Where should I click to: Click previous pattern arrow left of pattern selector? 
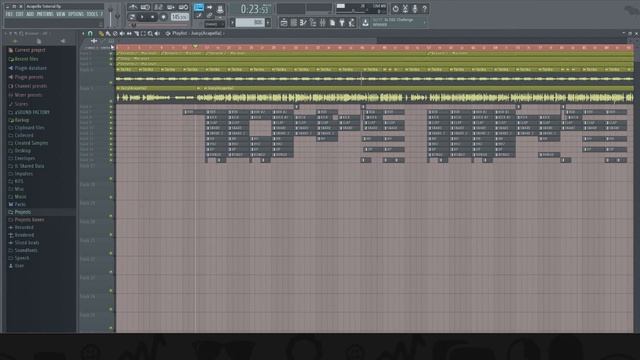pos(232,23)
